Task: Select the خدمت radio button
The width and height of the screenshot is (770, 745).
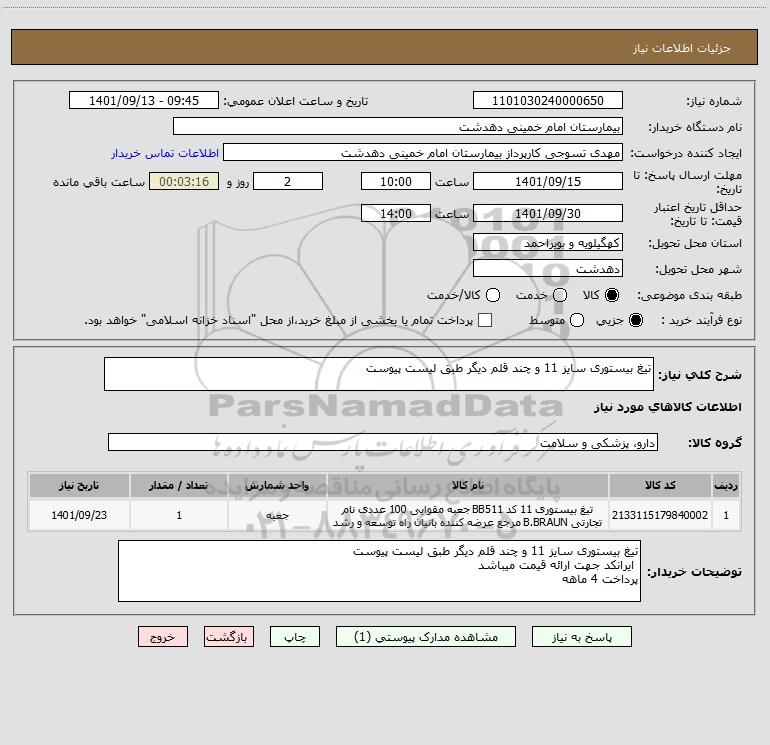Action: tap(560, 295)
